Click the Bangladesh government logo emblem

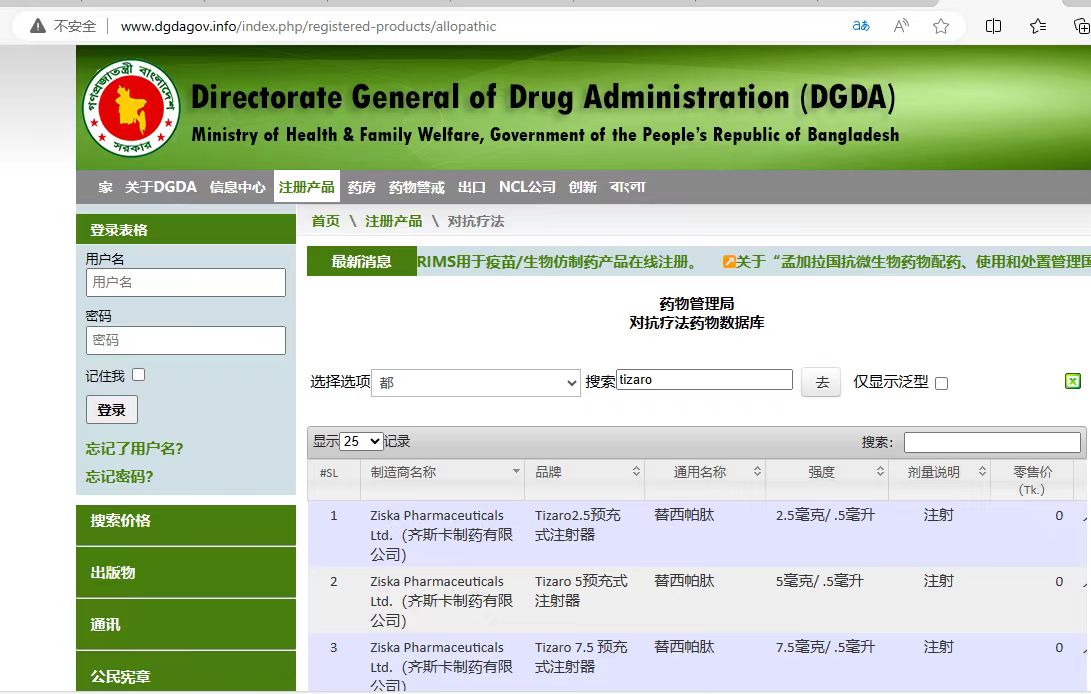coord(131,108)
